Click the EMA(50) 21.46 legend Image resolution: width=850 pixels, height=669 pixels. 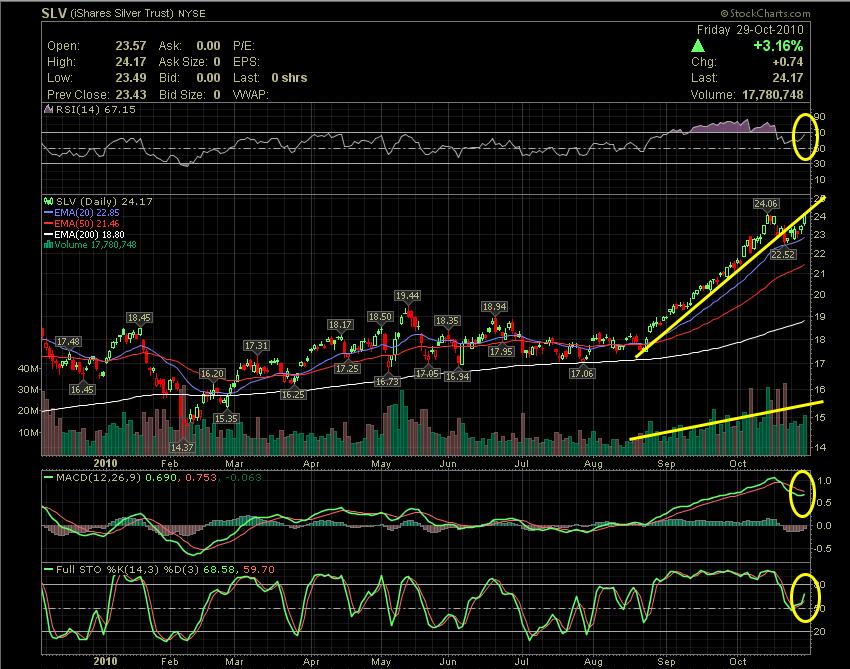(x=87, y=223)
